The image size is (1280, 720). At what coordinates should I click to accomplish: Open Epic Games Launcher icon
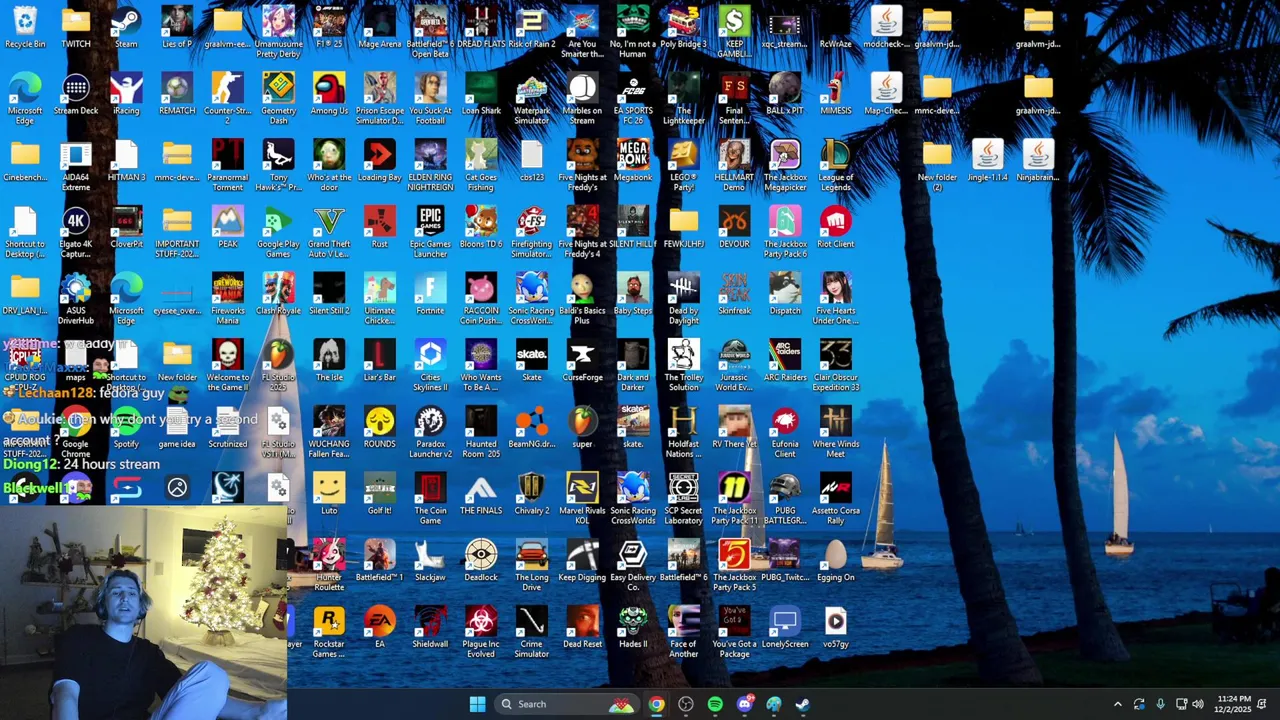430,232
